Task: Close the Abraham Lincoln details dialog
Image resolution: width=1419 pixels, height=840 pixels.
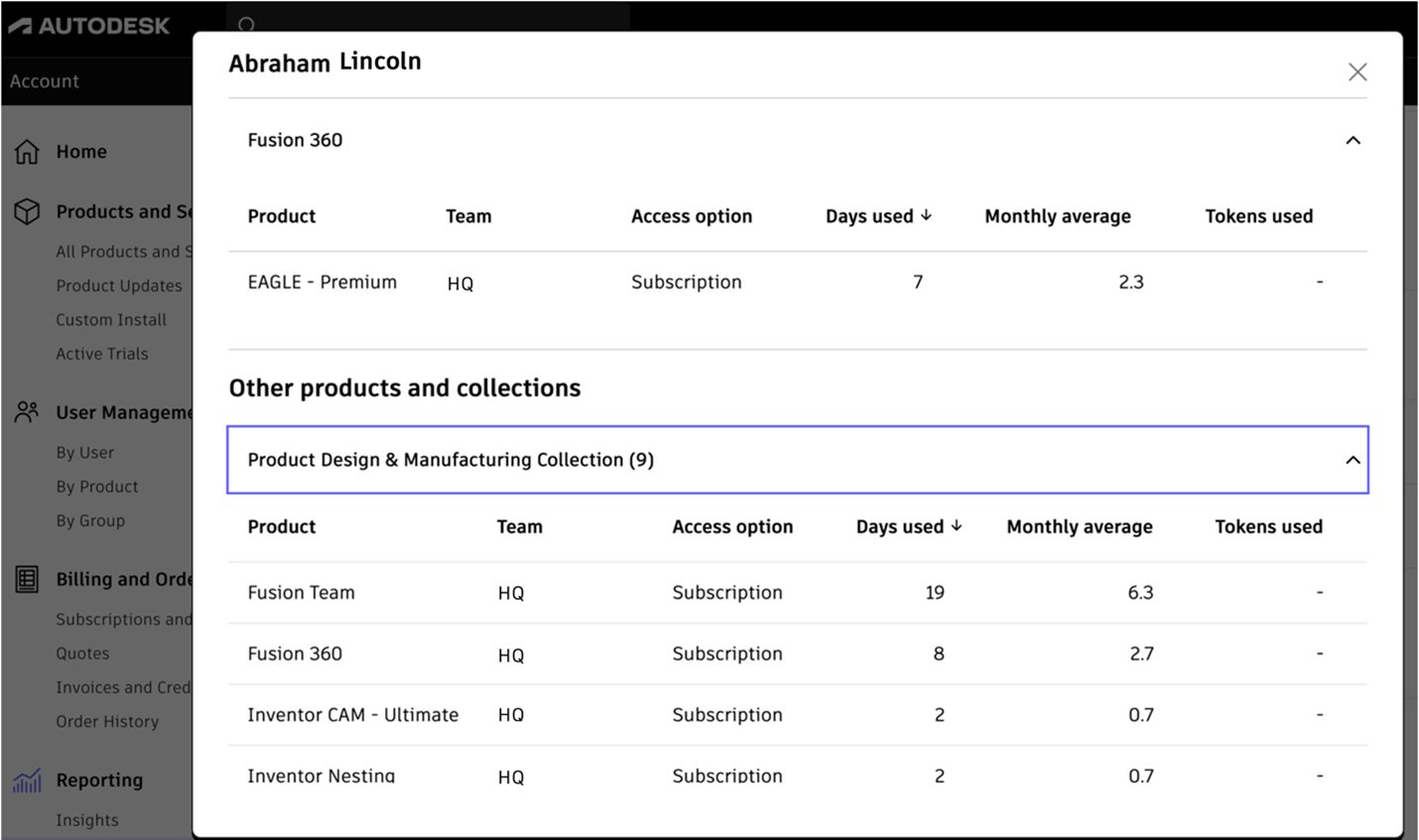Action: coord(1357,70)
